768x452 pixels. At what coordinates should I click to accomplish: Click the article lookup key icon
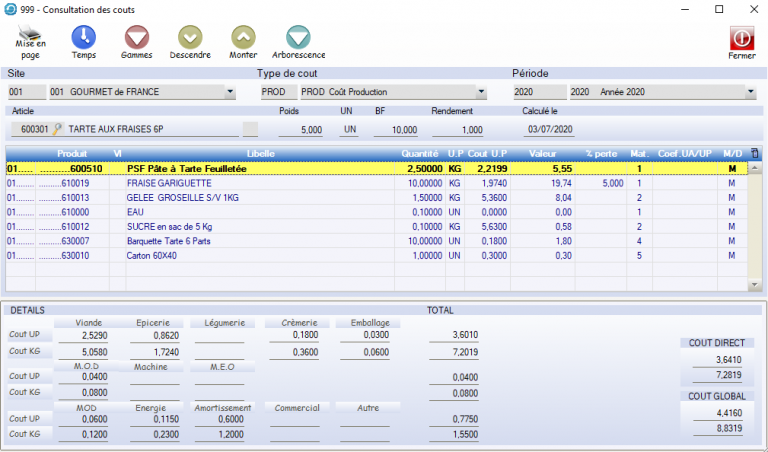tap(58, 128)
